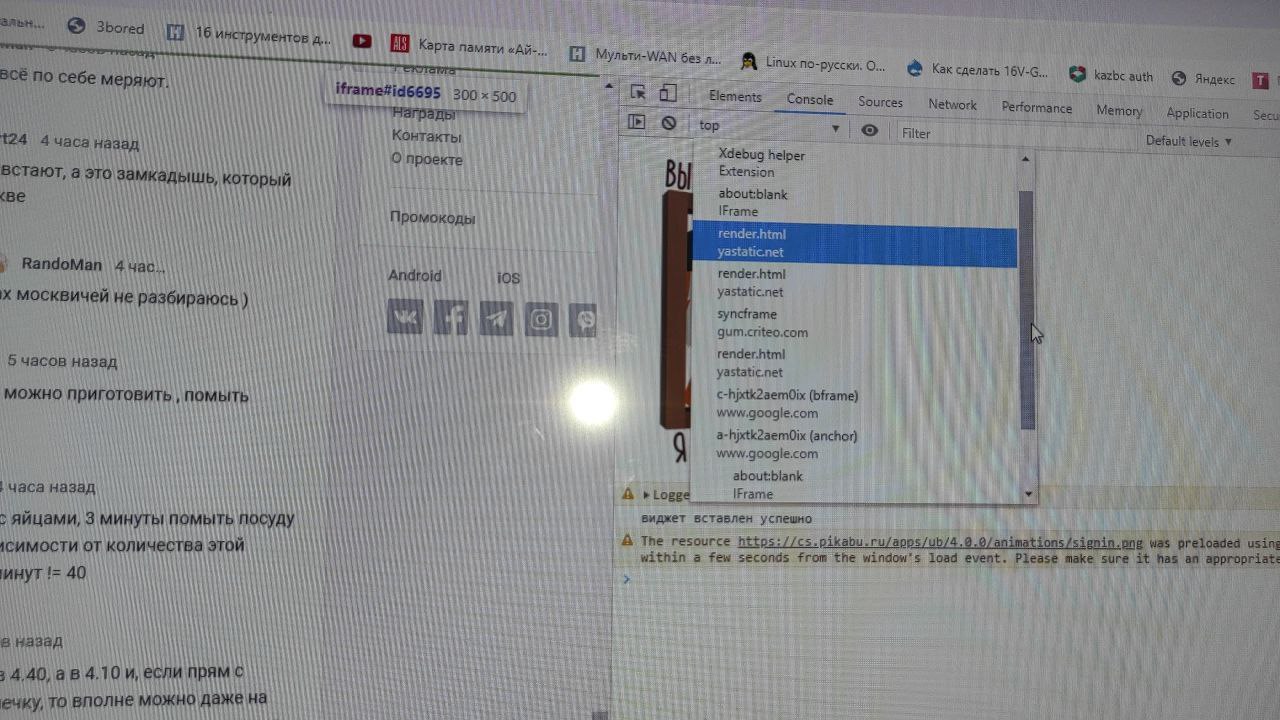Image resolution: width=1280 pixels, height=720 pixels.
Task: Click the context list scroll down arrow
Action: (1028, 494)
